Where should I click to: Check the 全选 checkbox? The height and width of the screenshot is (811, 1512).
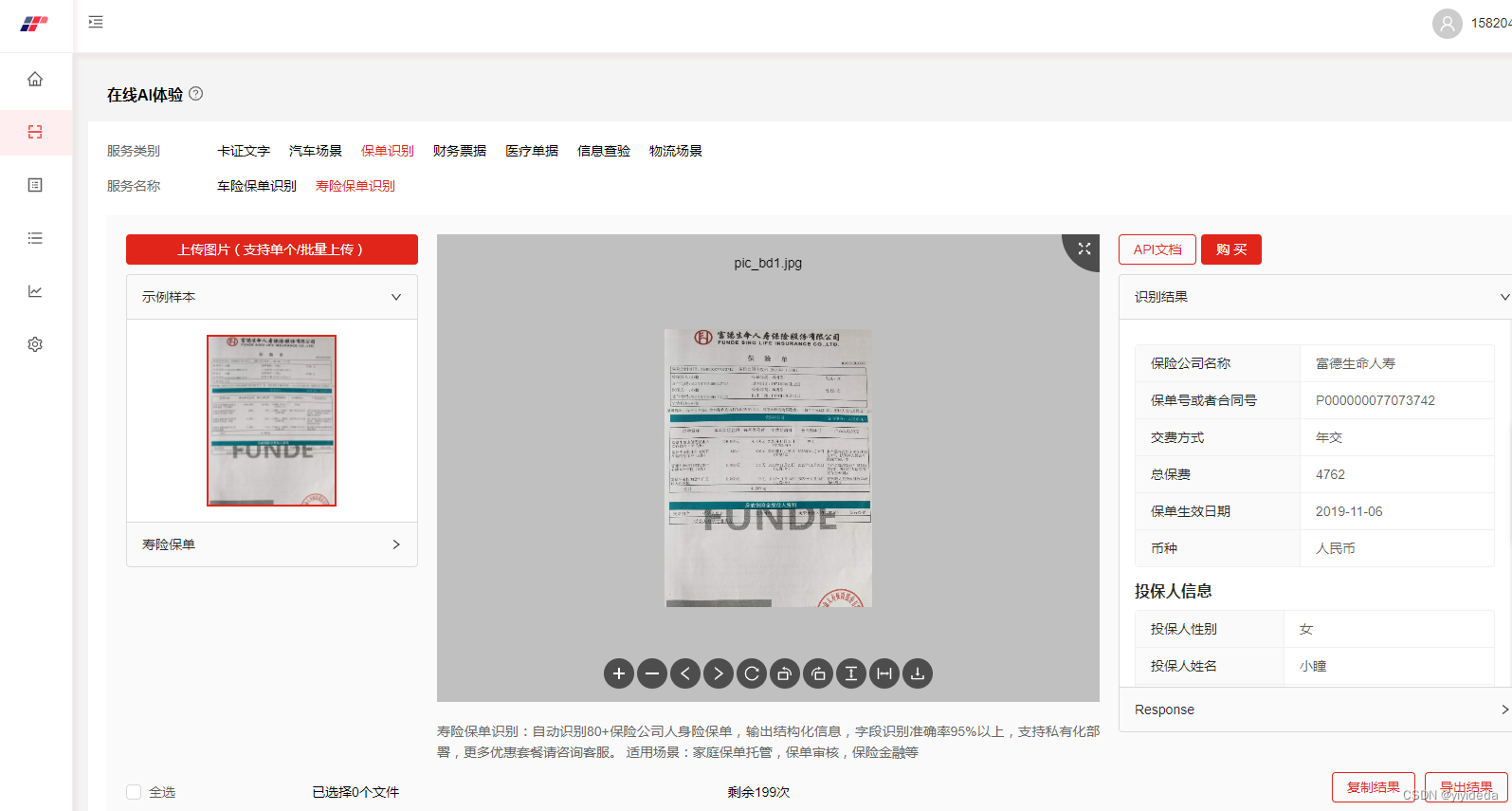134,792
